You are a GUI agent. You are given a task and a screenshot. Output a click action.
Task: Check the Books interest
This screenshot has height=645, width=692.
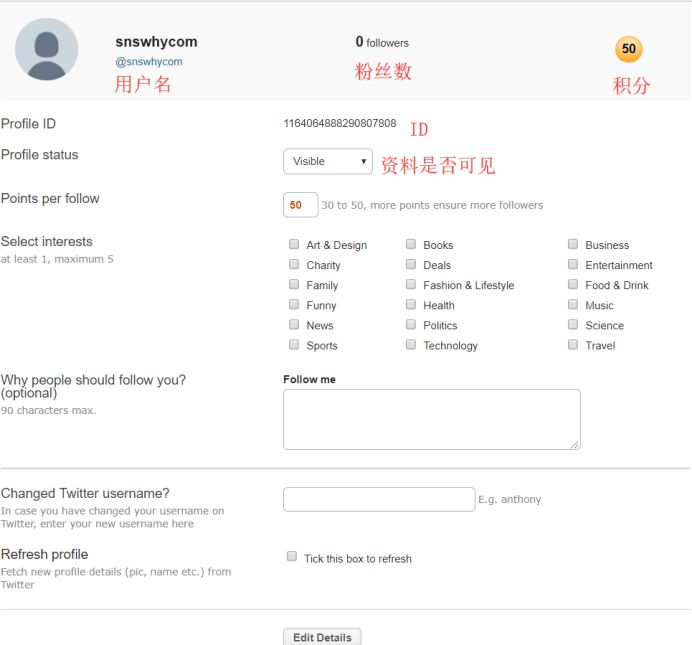411,244
